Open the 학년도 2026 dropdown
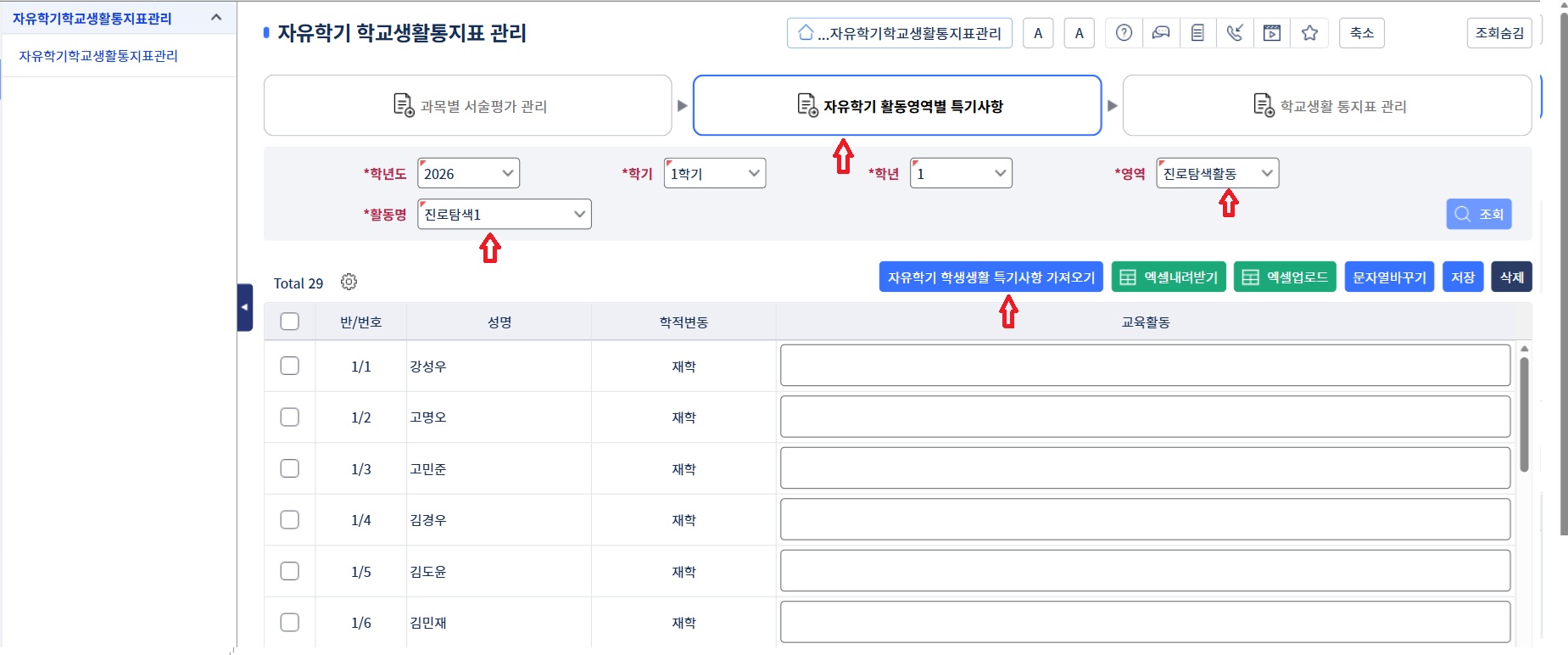Image resolution: width=1568 pixels, height=655 pixels. click(468, 173)
